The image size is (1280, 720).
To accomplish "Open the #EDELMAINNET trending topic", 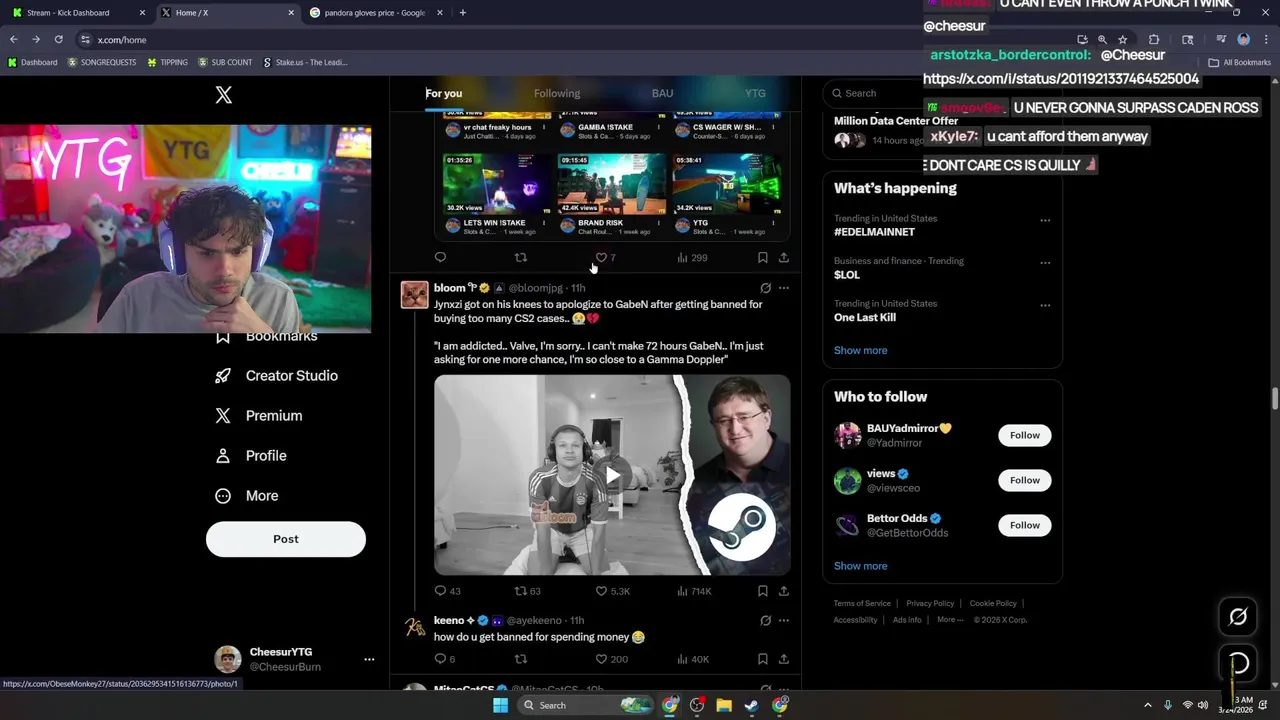I will (x=874, y=232).
